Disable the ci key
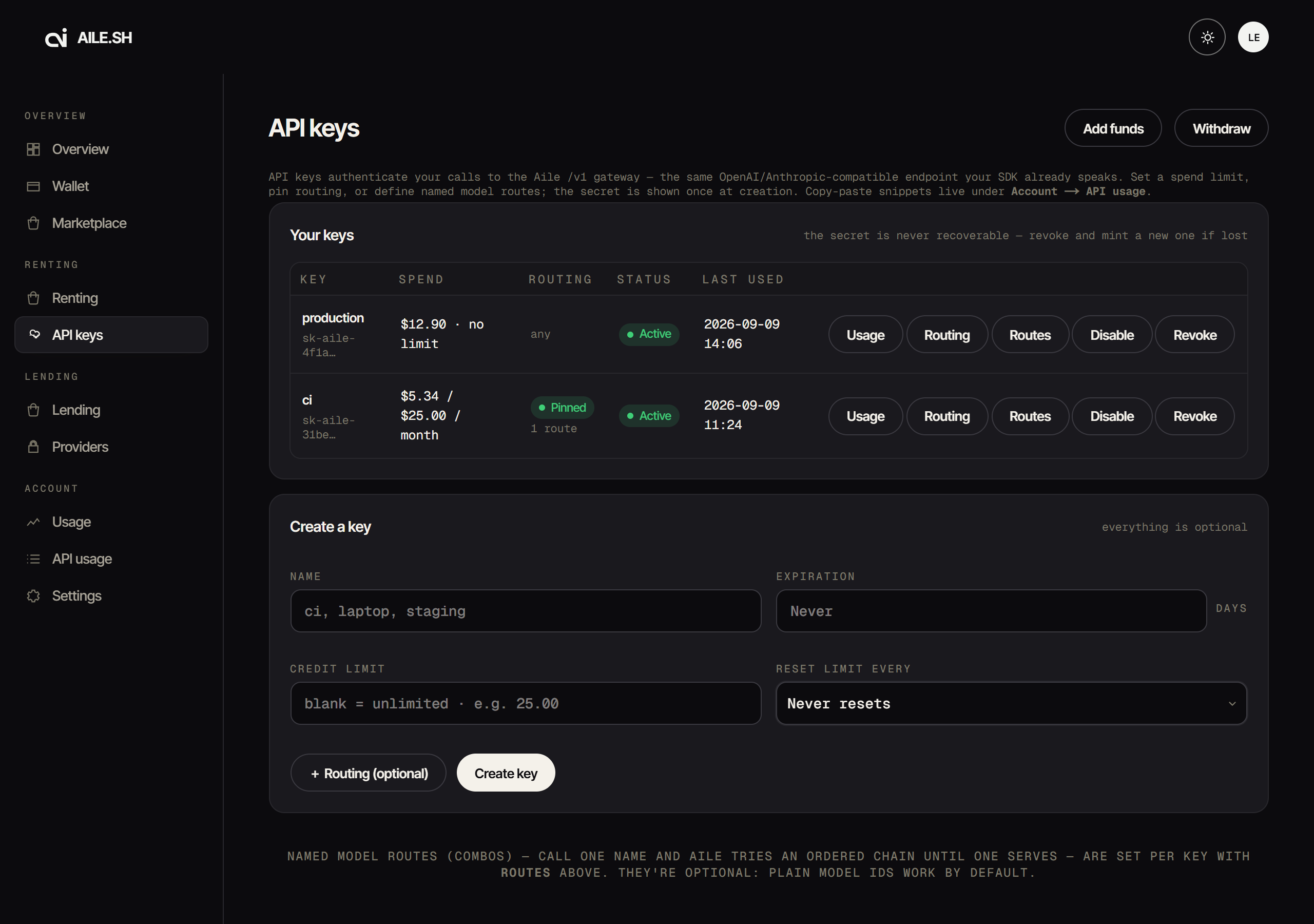The height and width of the screenshot is (924, 1314). tap(1111, 416)
